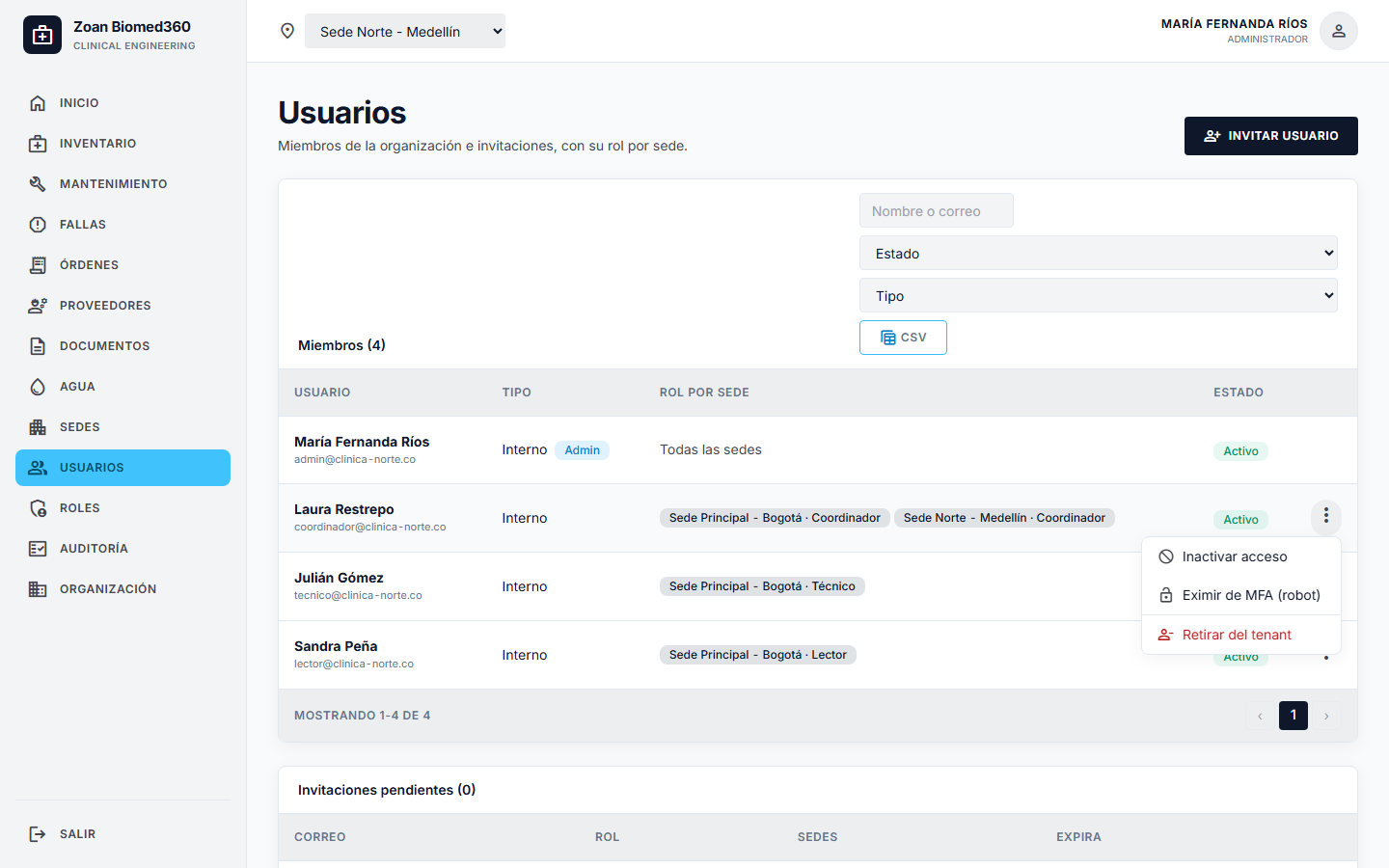Click the Órdenes receipt icon

(x=38, y=265)
